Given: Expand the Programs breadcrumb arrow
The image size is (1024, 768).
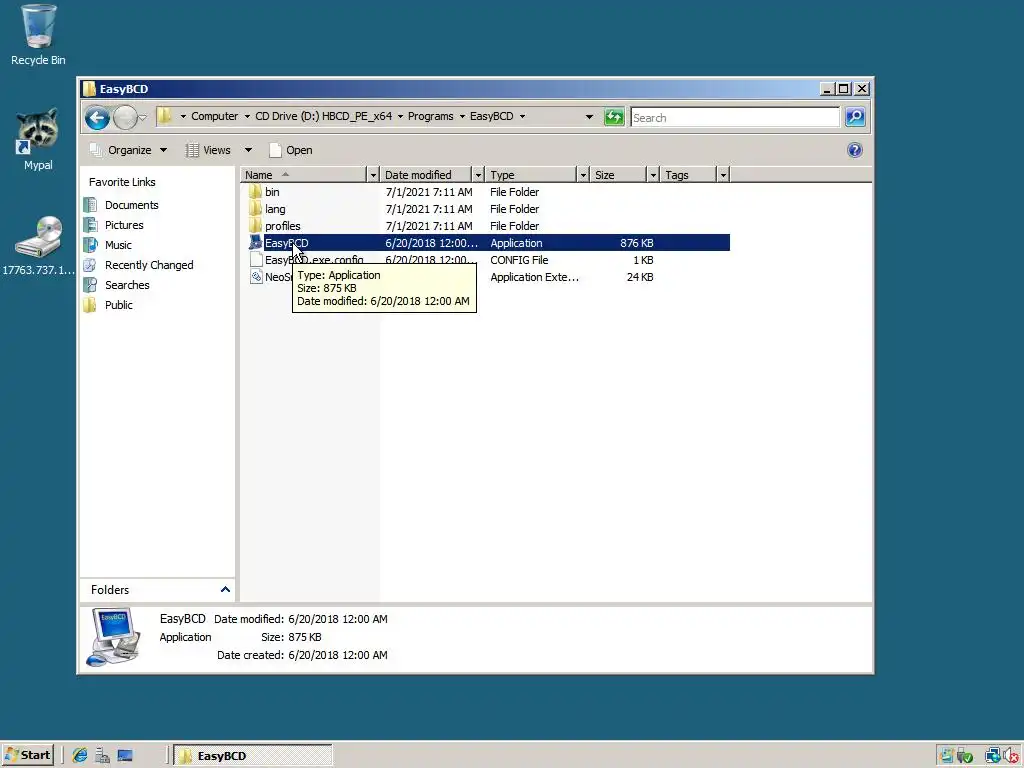Looking at the screenshot, I should (462, 116).
